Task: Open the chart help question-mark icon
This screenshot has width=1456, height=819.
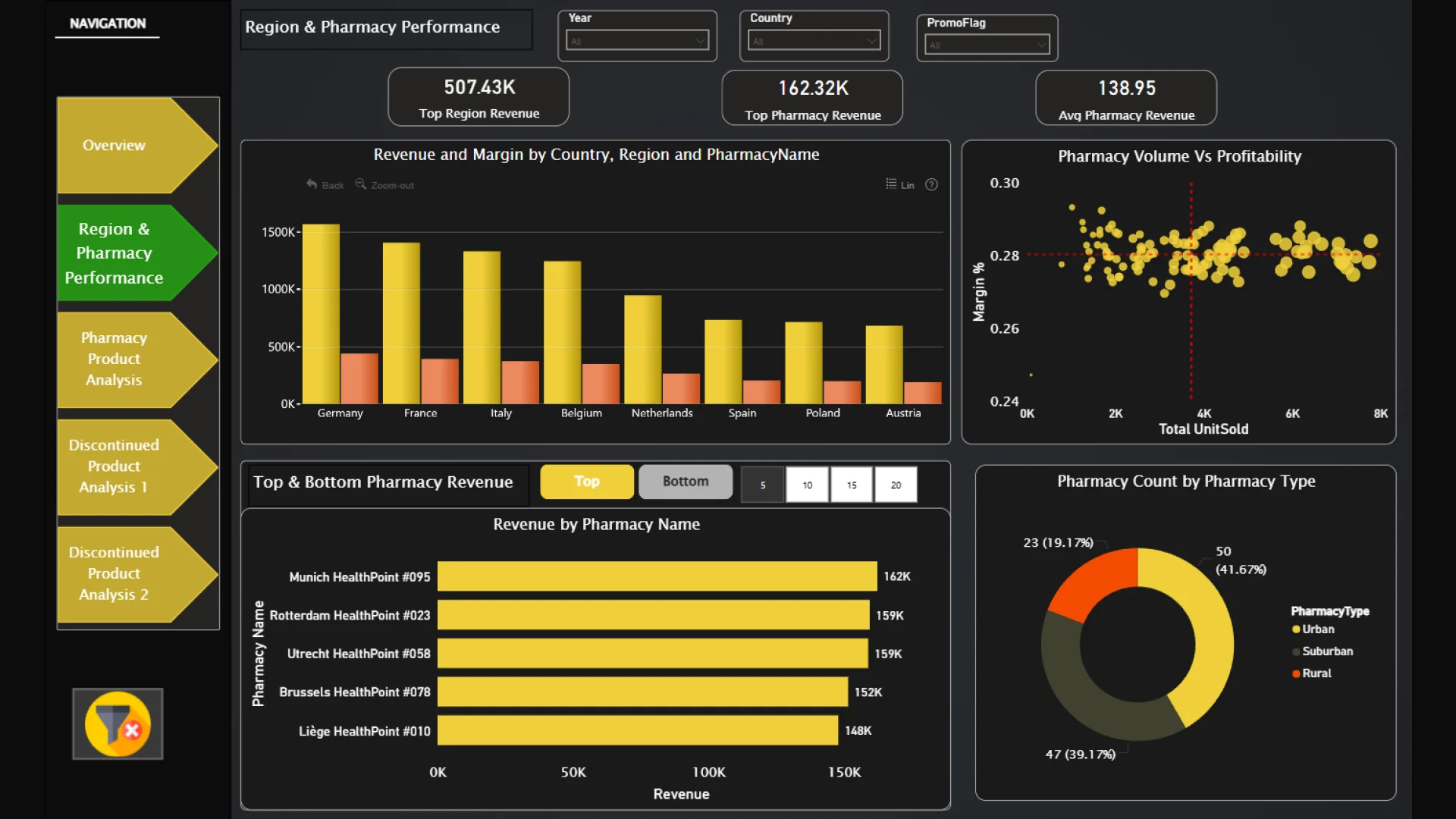Action: click(931, 184)
